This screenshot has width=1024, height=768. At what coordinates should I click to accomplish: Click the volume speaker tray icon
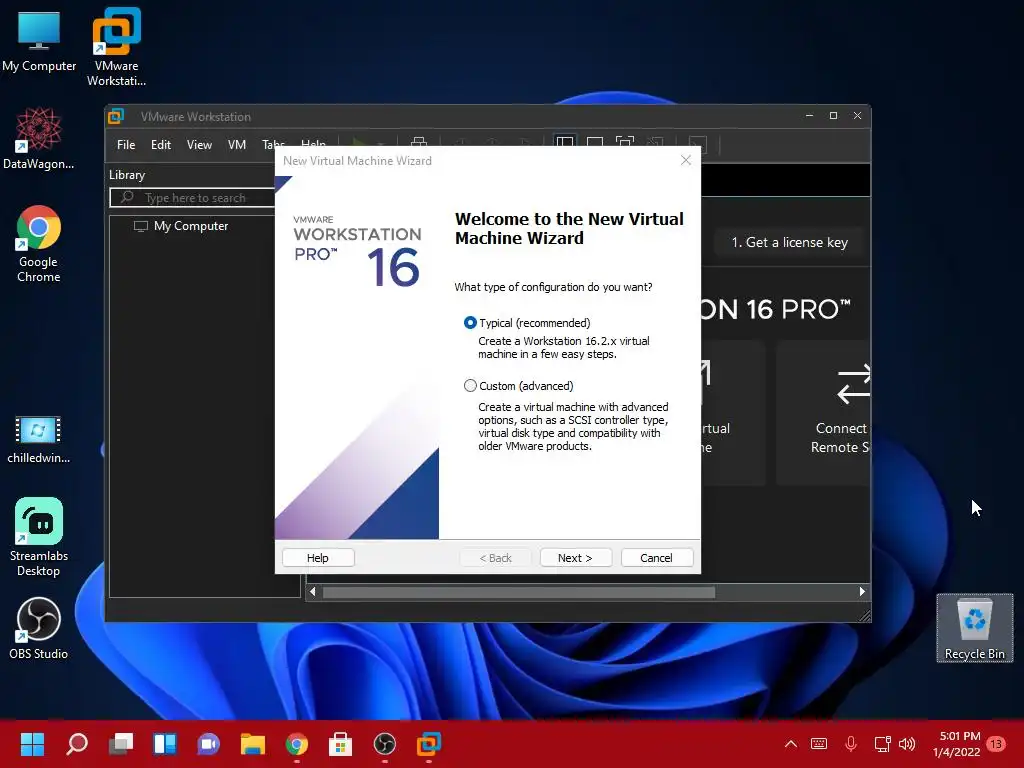(907, 744)
